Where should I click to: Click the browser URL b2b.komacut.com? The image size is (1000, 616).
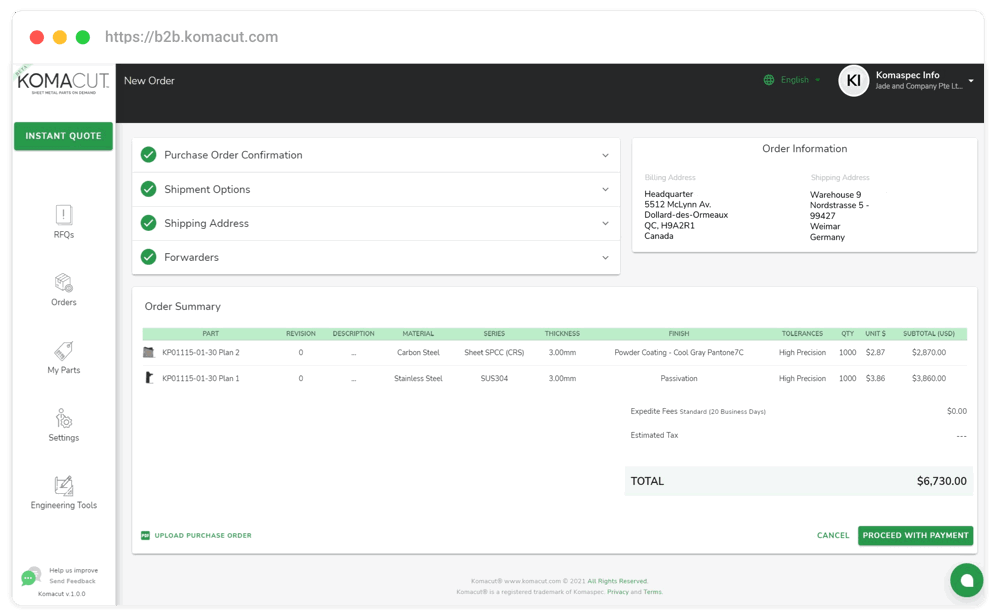[191, 37]
